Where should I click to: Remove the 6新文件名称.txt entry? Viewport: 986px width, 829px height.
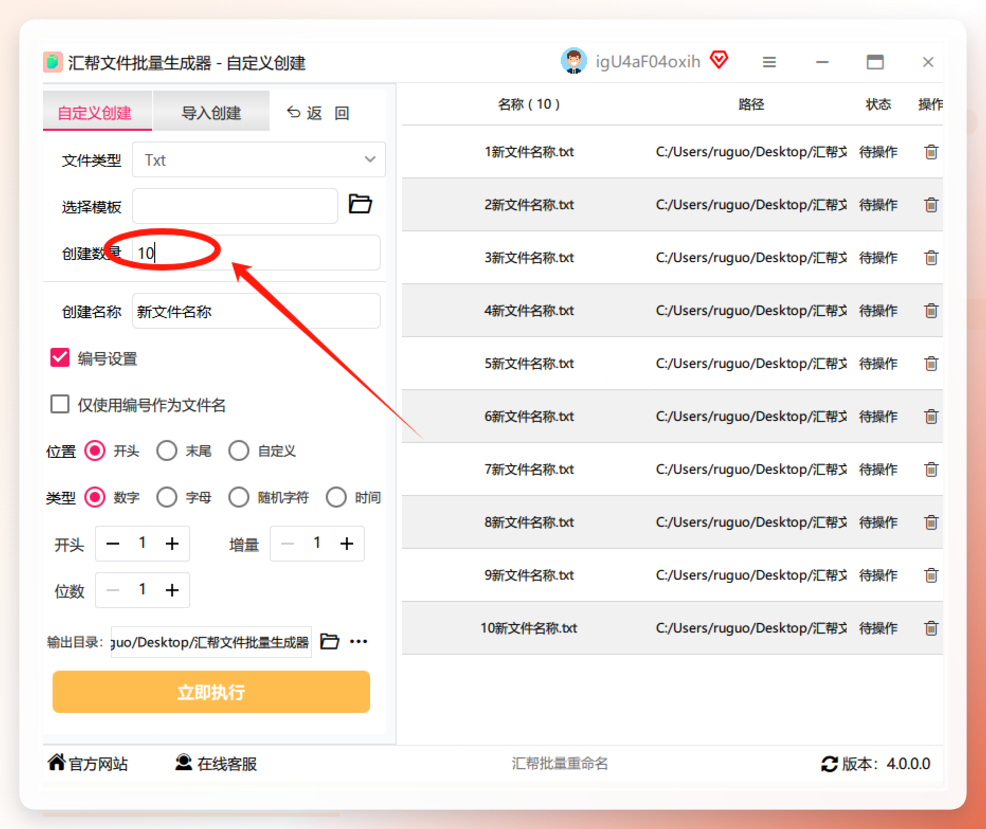coord(931,416)
